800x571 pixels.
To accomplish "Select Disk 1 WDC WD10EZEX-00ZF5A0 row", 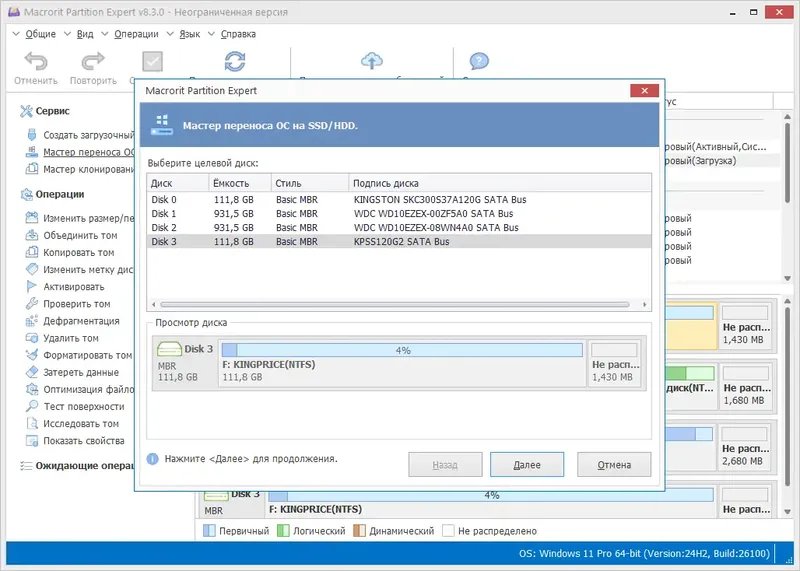I will [399, 213].
